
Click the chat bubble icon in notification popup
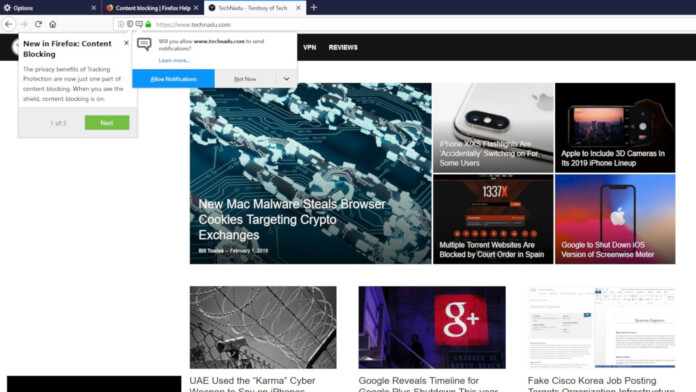144,44
